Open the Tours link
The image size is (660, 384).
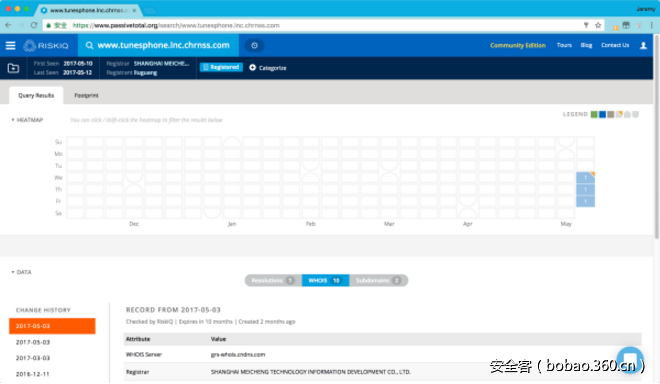(x=564, y=45)
